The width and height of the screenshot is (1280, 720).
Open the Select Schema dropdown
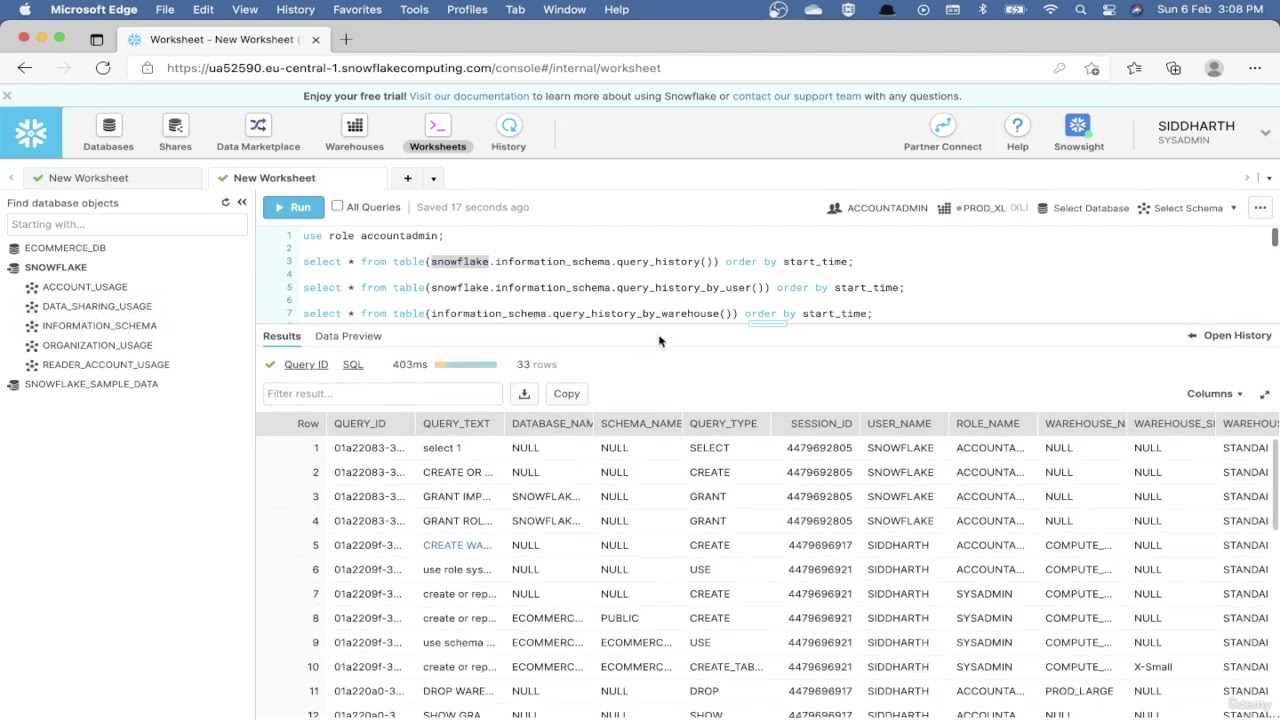1187,208
